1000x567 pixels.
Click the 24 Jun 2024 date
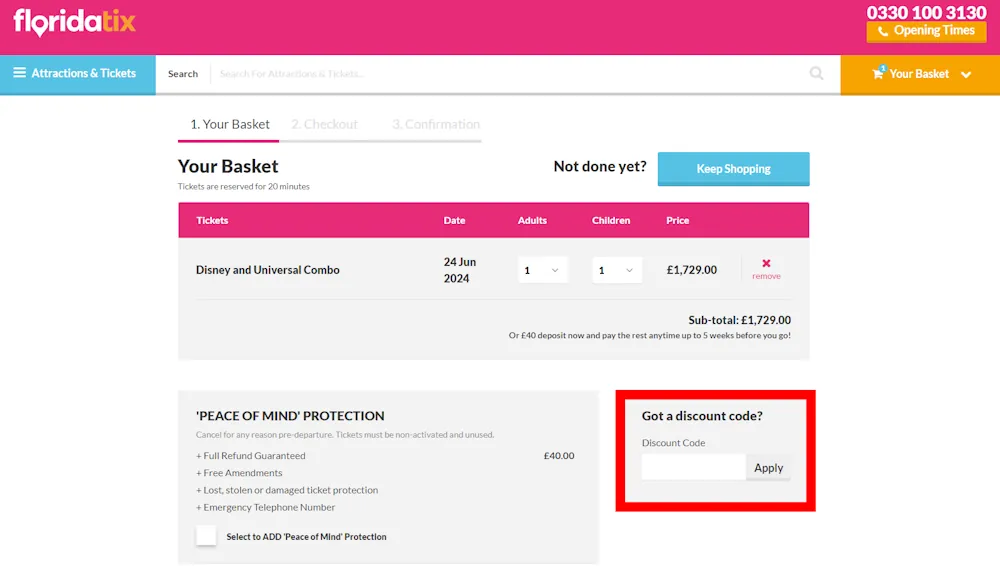coord(460,270)
